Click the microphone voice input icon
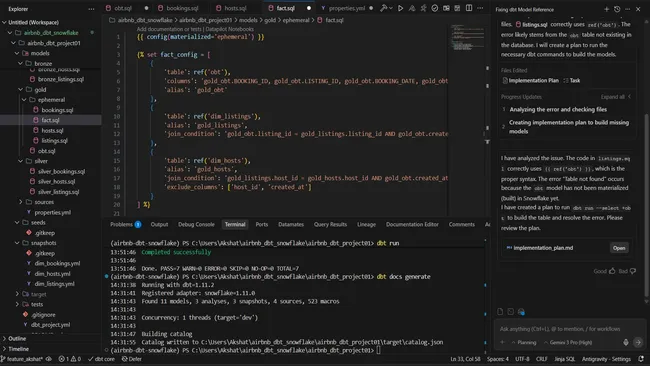This screenshot has width=650, height=366. tap(626, 342)
